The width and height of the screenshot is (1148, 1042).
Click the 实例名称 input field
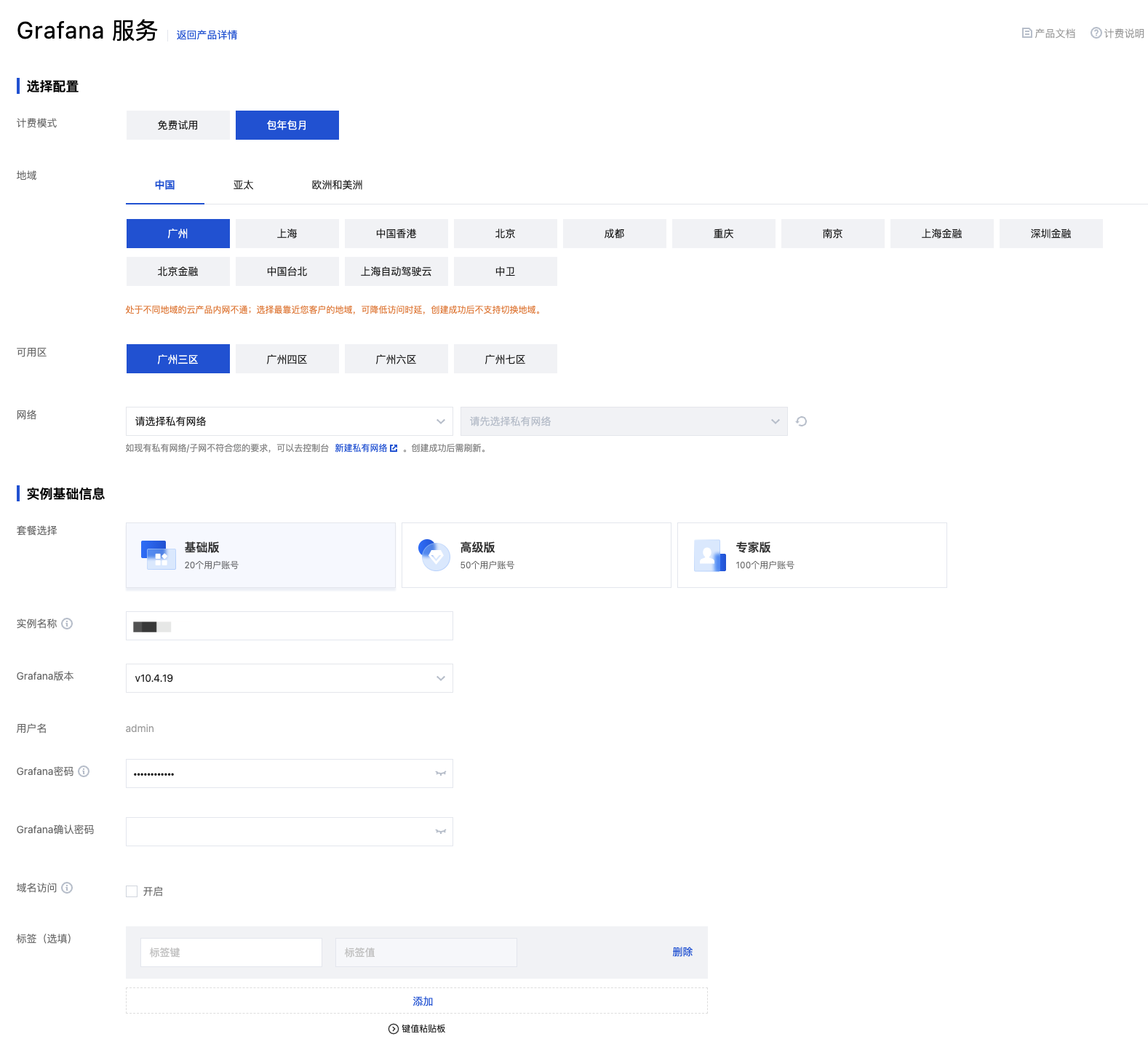[290, 626]
